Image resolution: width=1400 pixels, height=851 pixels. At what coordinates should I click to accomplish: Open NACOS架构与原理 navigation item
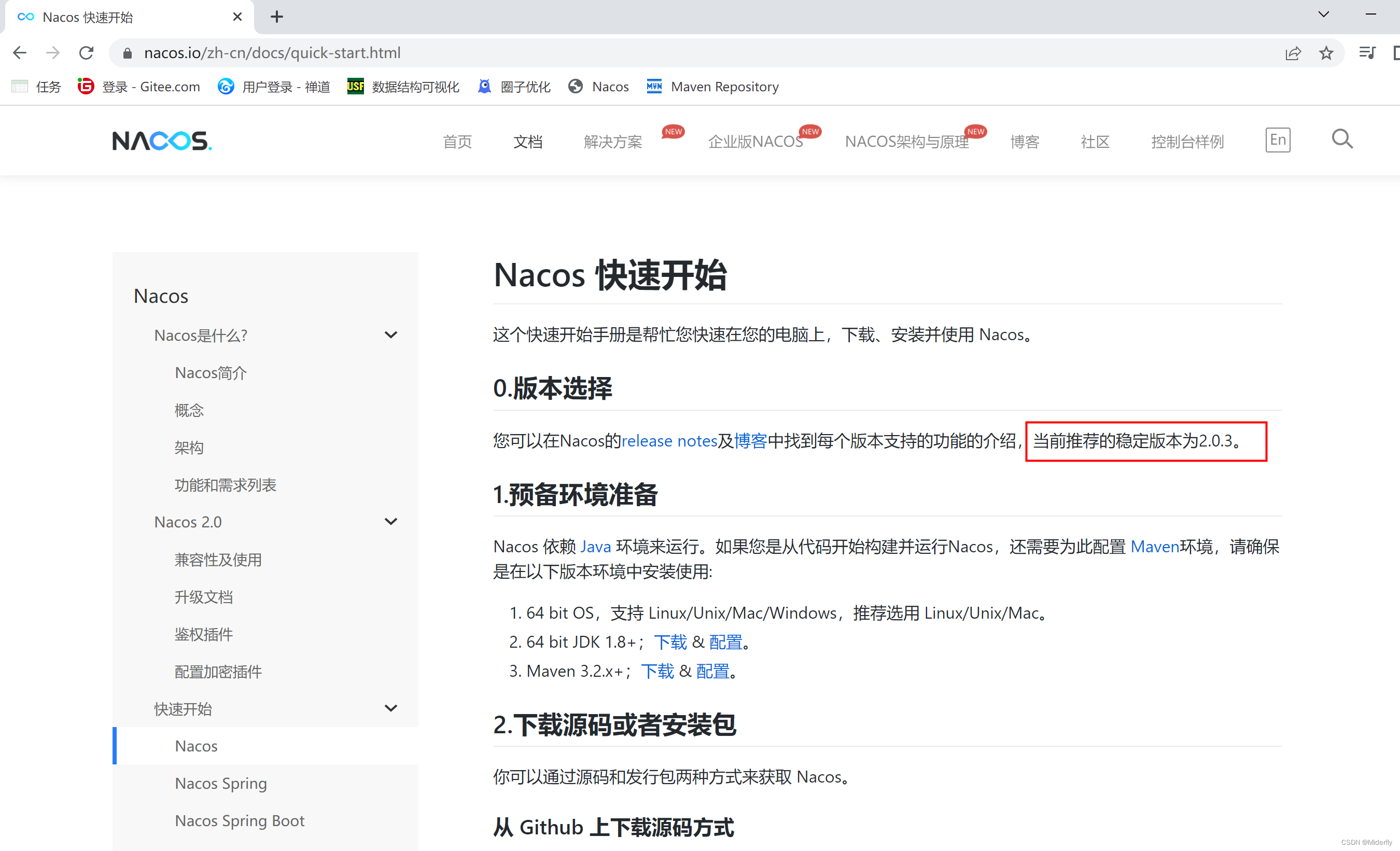(x=907, y=142)
